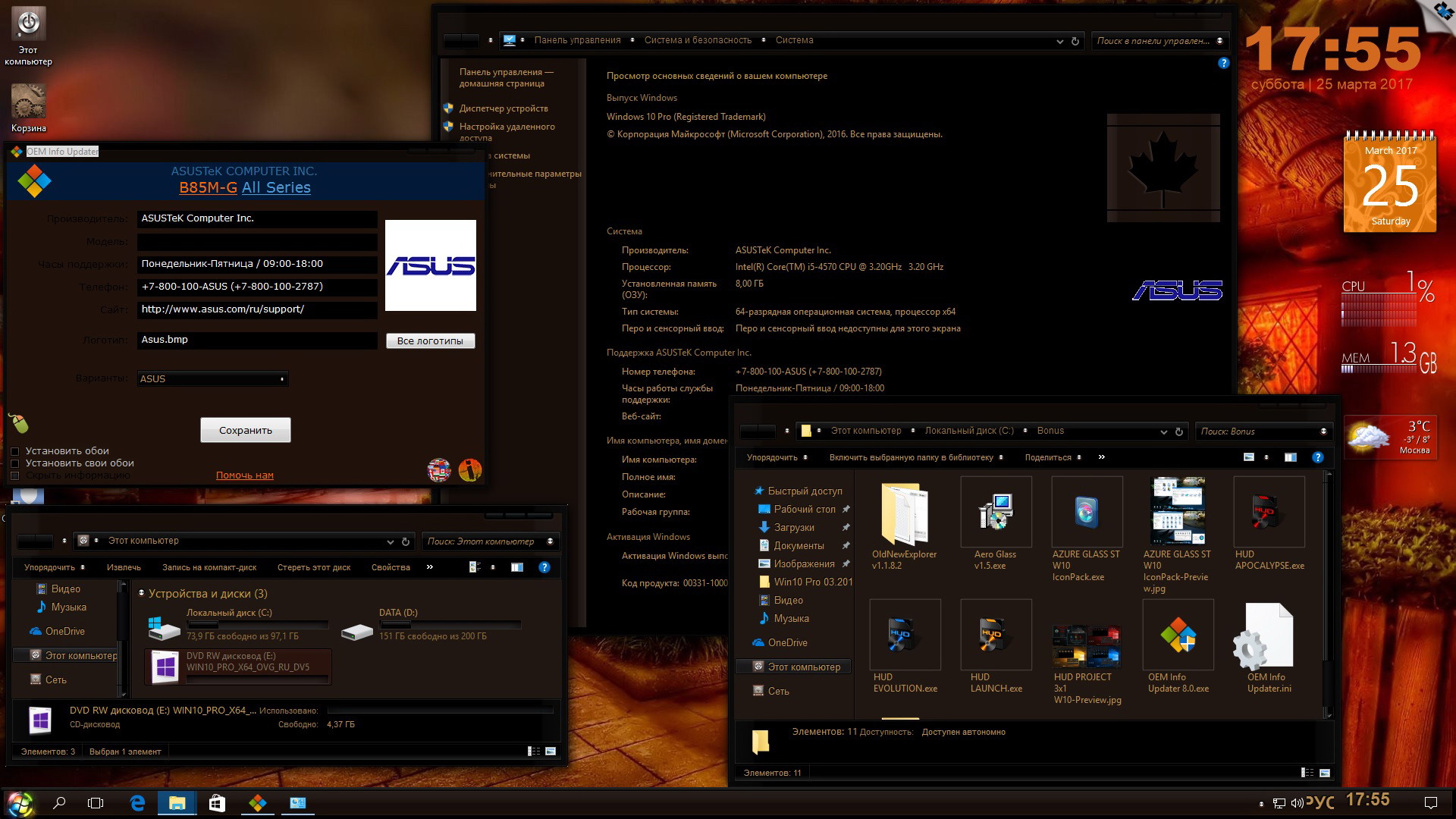Collapse the Устройства и диски group
The height and width of the screenshot is (819, 1456).
141,594
